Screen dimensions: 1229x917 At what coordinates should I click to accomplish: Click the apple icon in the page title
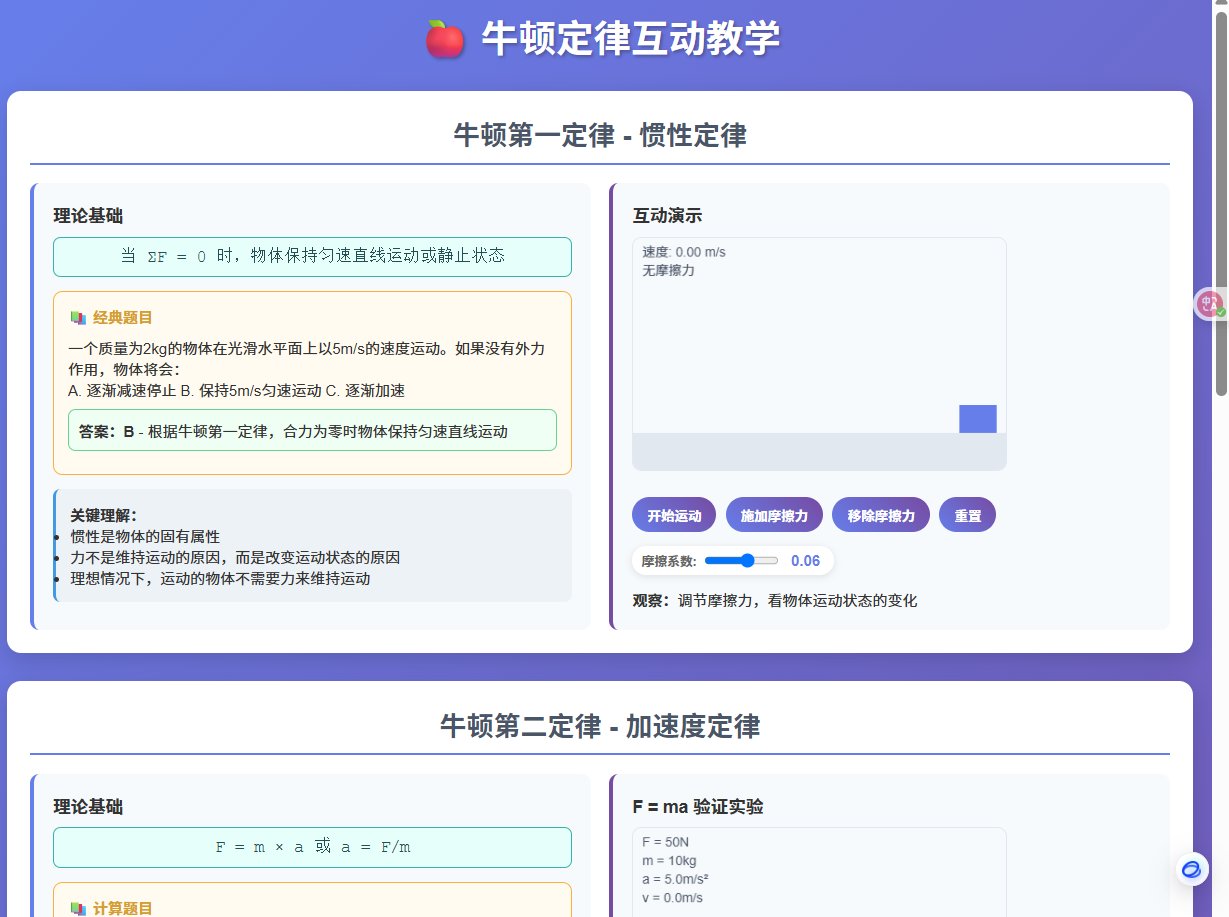[445, 39]
